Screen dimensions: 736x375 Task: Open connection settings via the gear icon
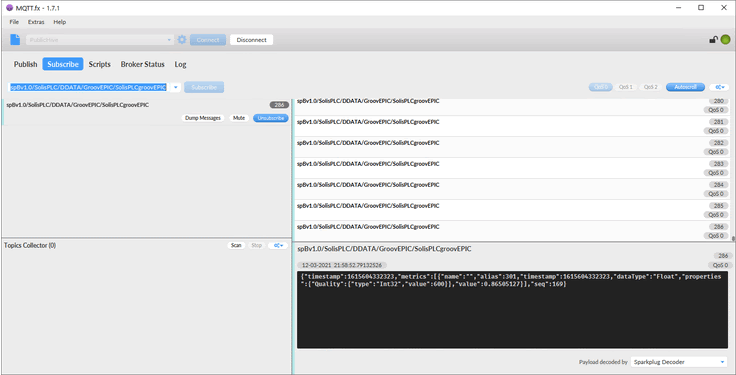coord(182,40)
